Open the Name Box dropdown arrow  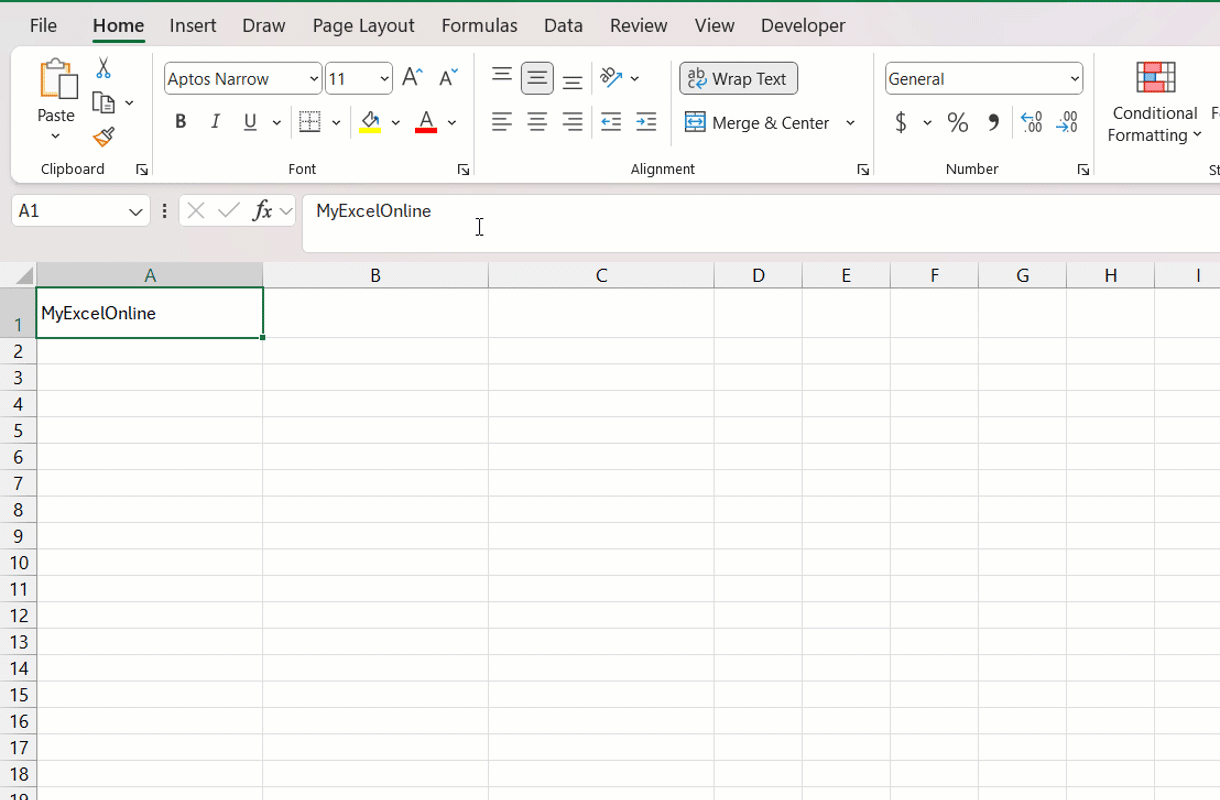point(136,212)
